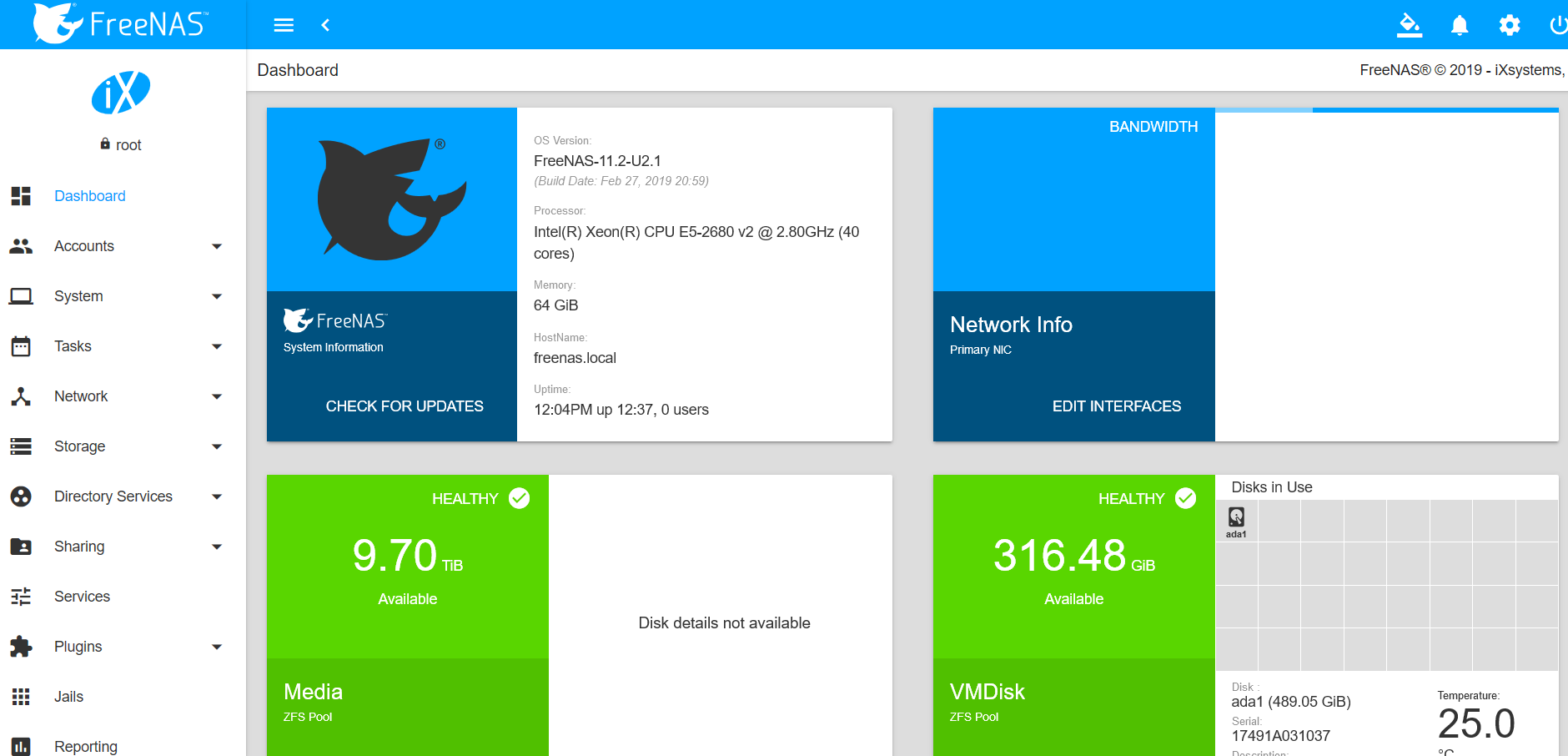Viewport: 1568px width, 756px height.
Task: Expand the Storage menu arrow
Action: click(217, 446)
